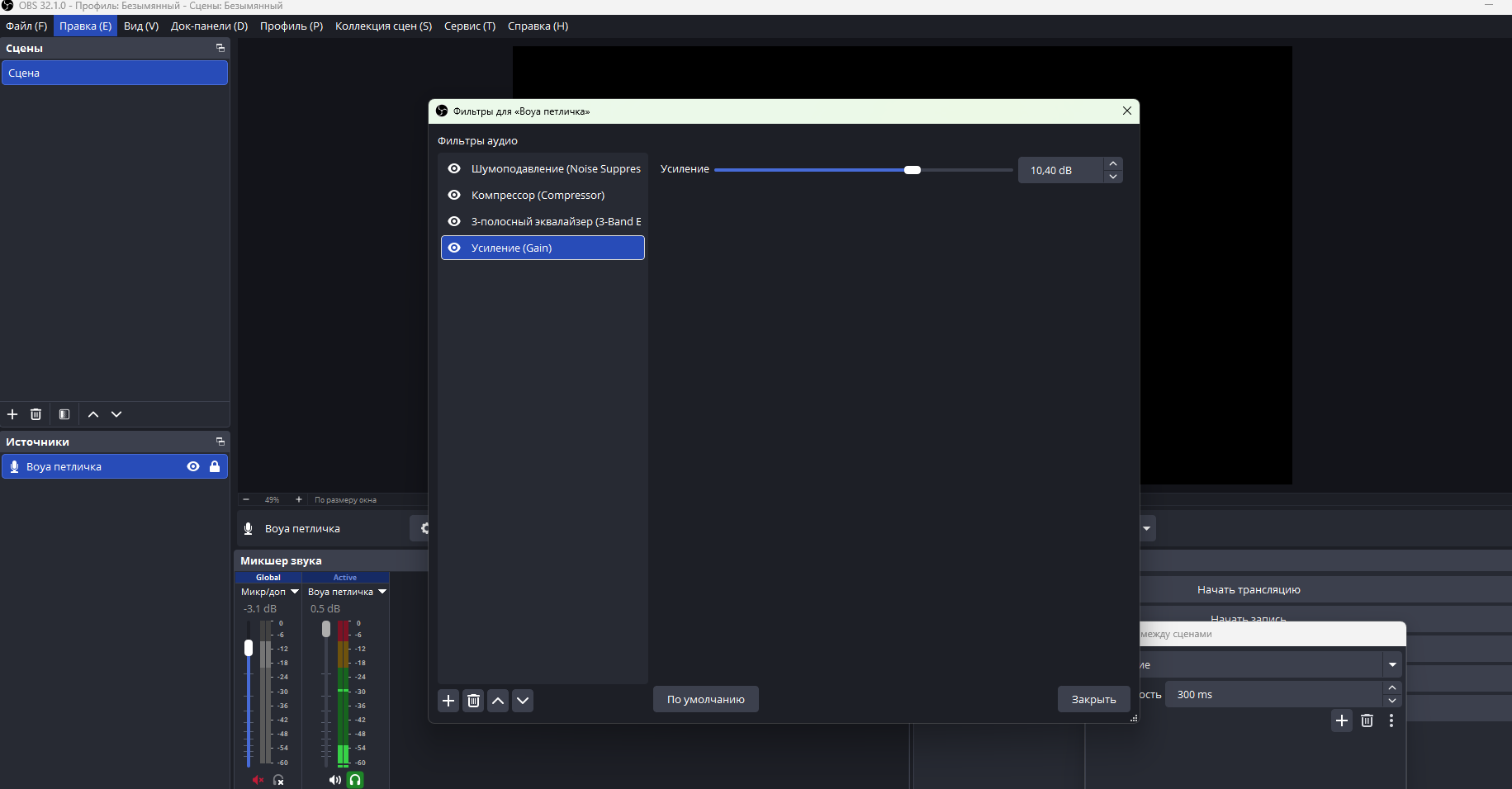Open scene filters from the Scenes toolbar
Image resolution: width=1512 pixels, height=789 pixels.
(64, 414)
